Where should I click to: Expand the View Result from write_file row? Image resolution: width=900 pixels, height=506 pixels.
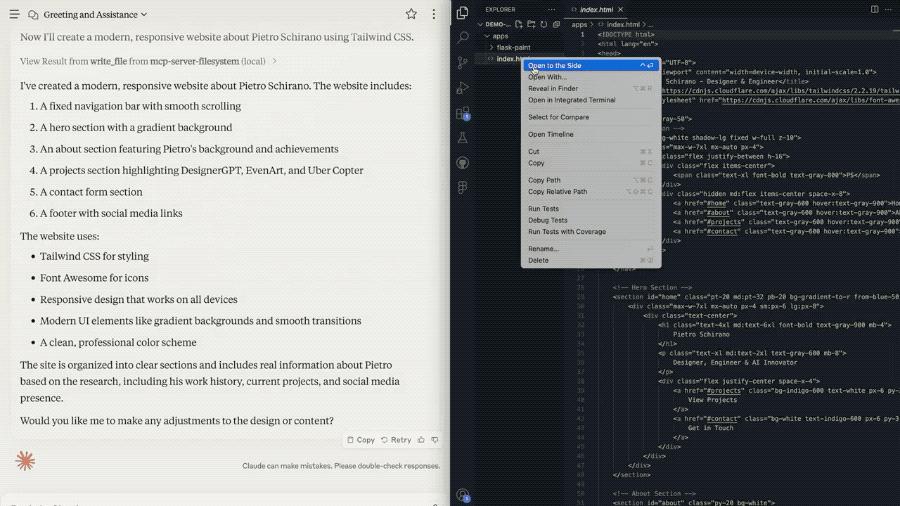point(148,61)
